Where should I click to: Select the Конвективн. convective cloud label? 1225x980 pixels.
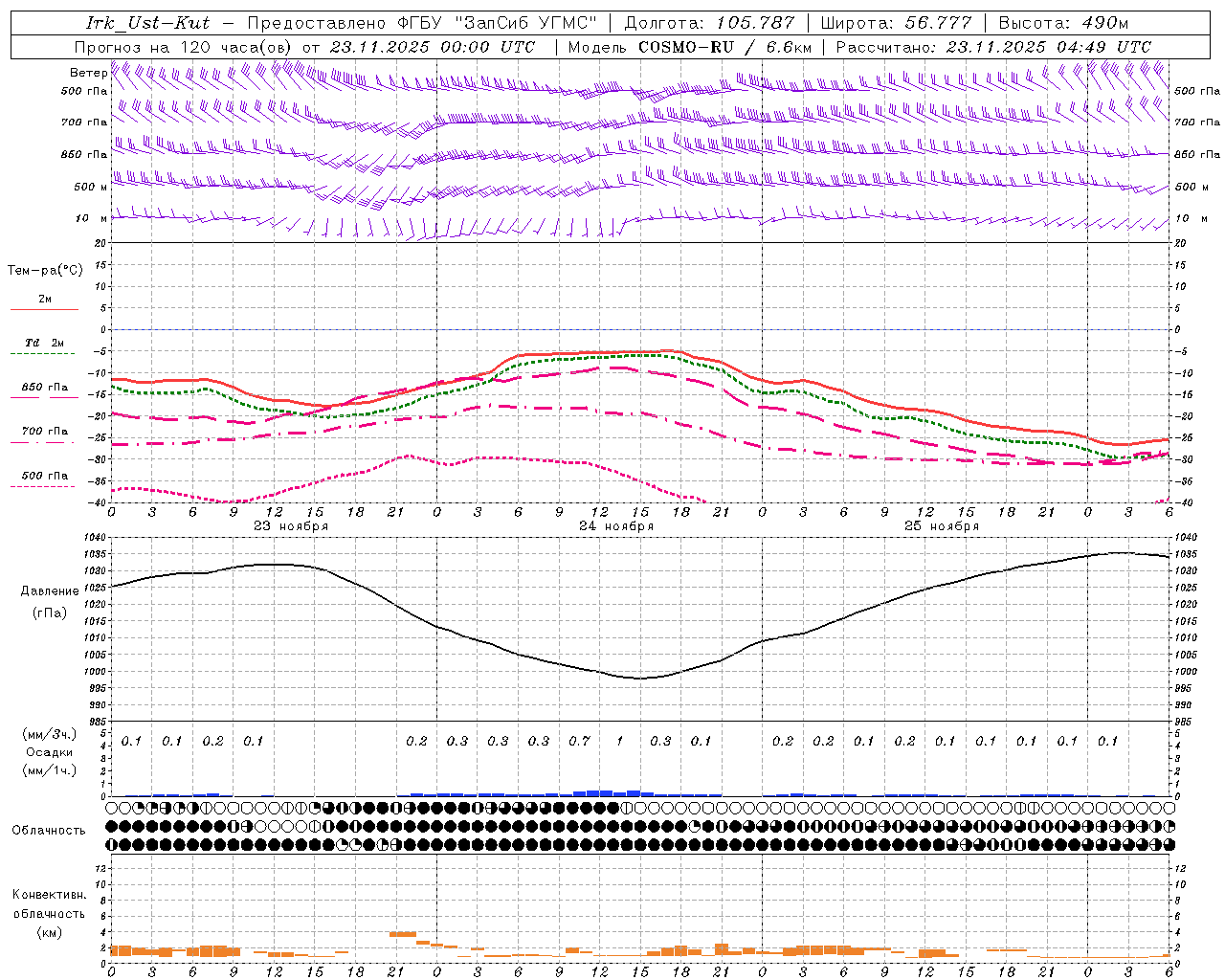[49, 895]
